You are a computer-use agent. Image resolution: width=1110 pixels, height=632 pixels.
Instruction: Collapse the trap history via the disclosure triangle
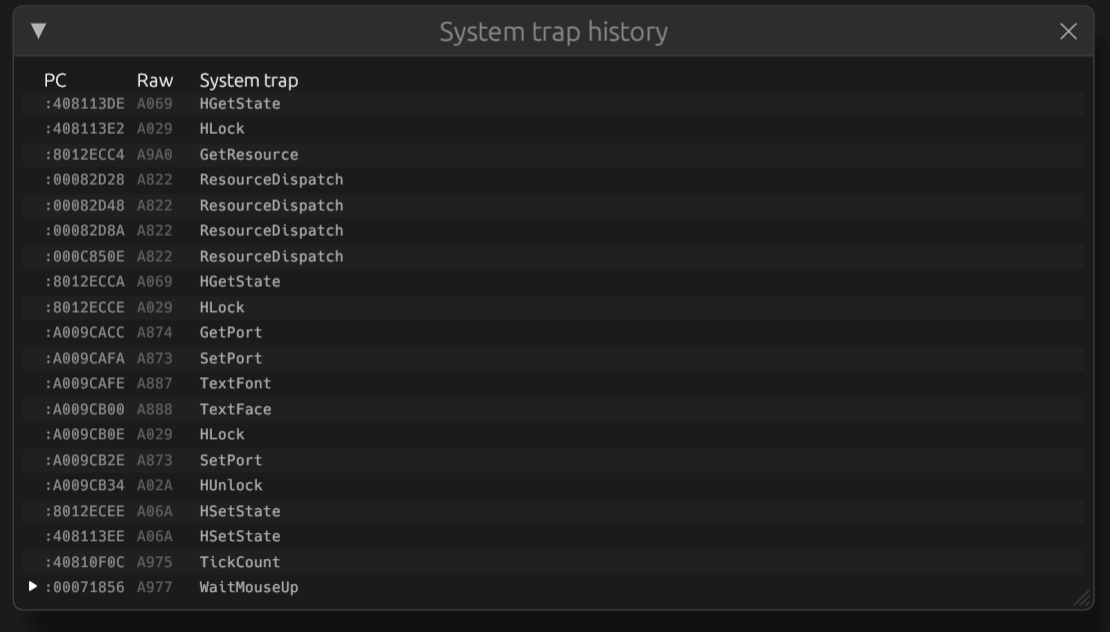pos(37,31)
